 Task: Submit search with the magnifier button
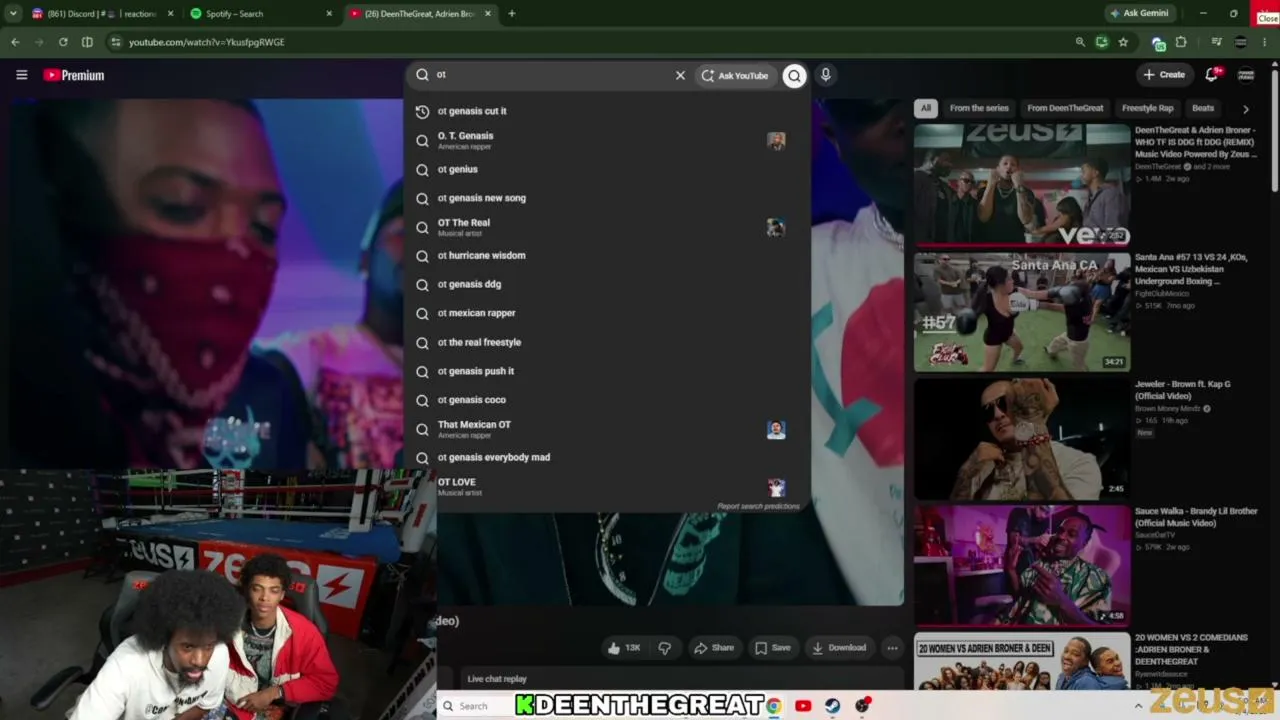point(794,75)
